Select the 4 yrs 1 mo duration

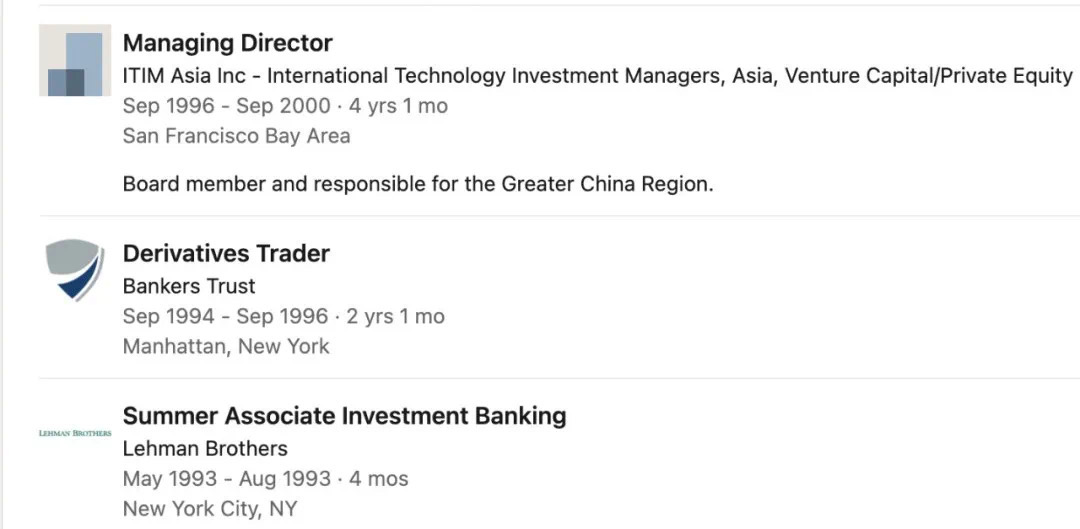tap(398, 106)
